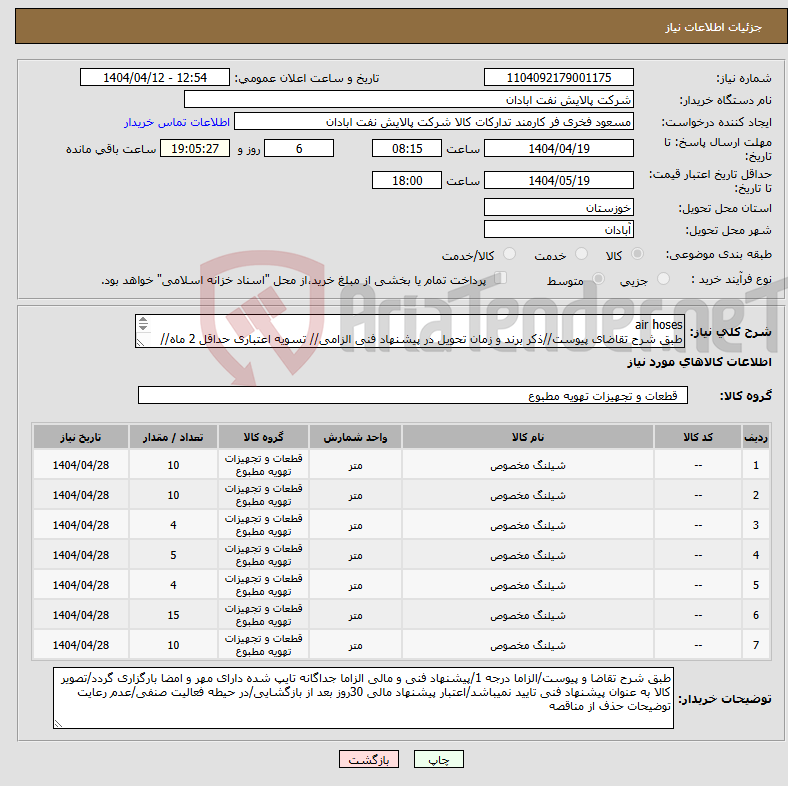Click the validity time field 18:00
This screenshot has width=788, height=786.
click(407, 180)
